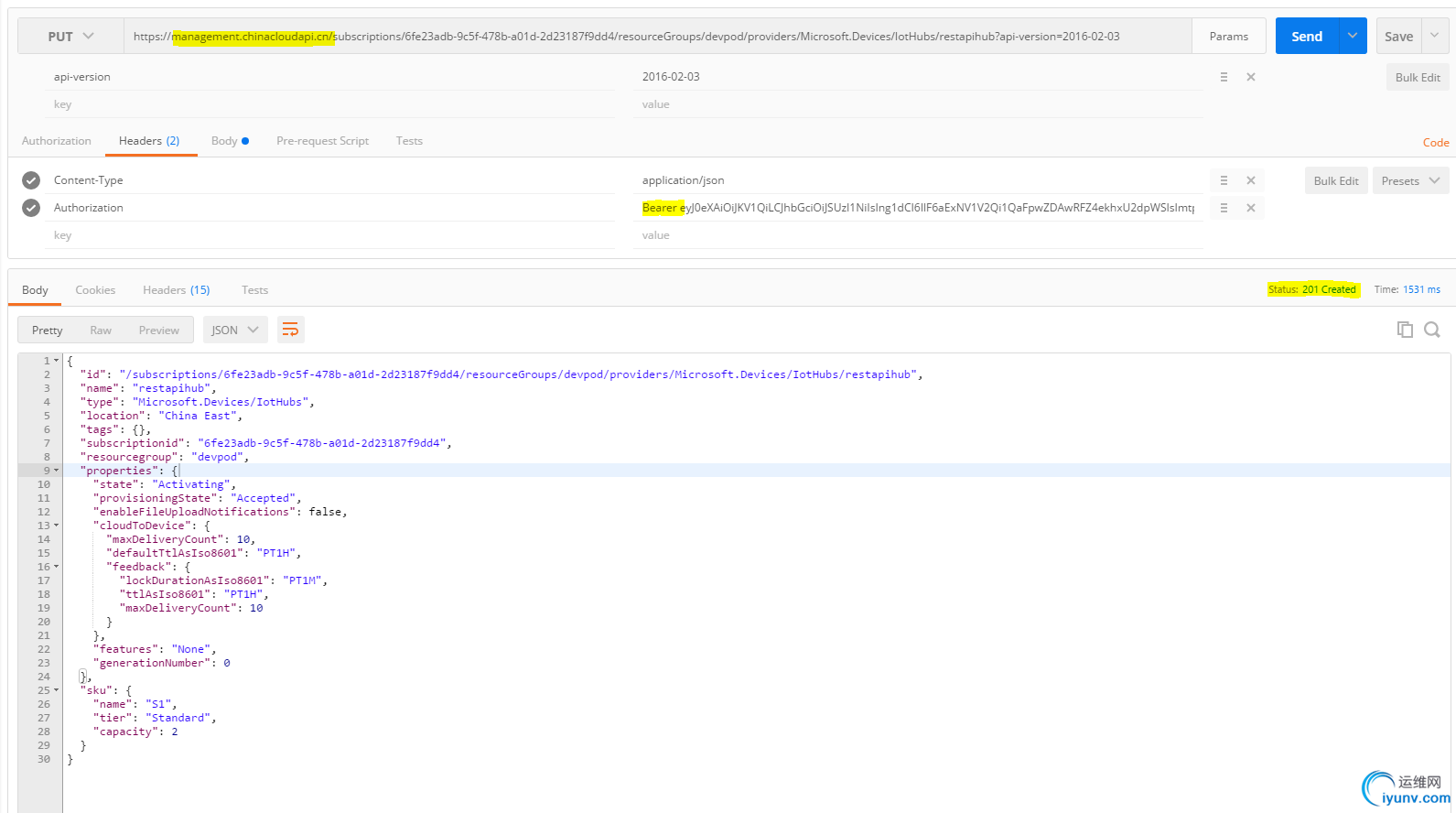Expand the Save options arrow

[1435, 36]
